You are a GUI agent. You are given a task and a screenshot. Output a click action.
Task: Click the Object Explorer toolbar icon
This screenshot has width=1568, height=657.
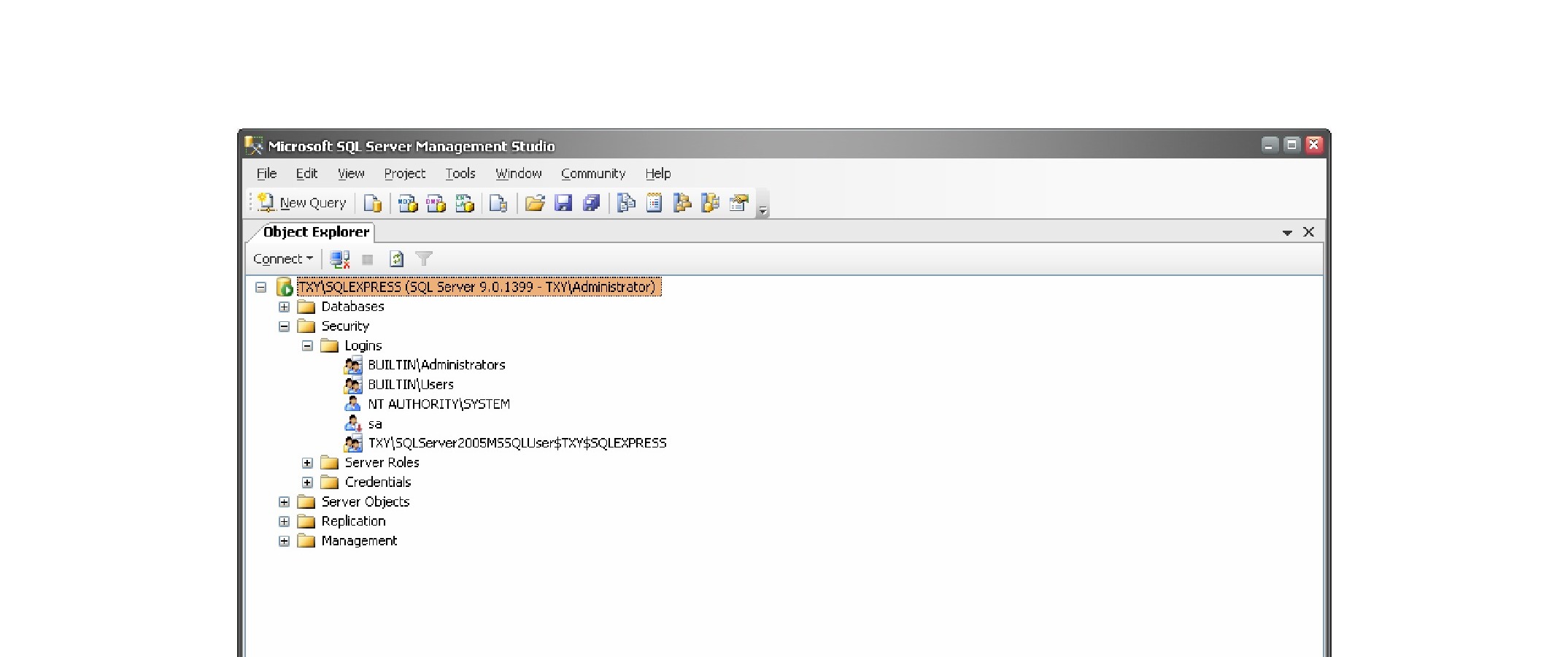(682, 203)
